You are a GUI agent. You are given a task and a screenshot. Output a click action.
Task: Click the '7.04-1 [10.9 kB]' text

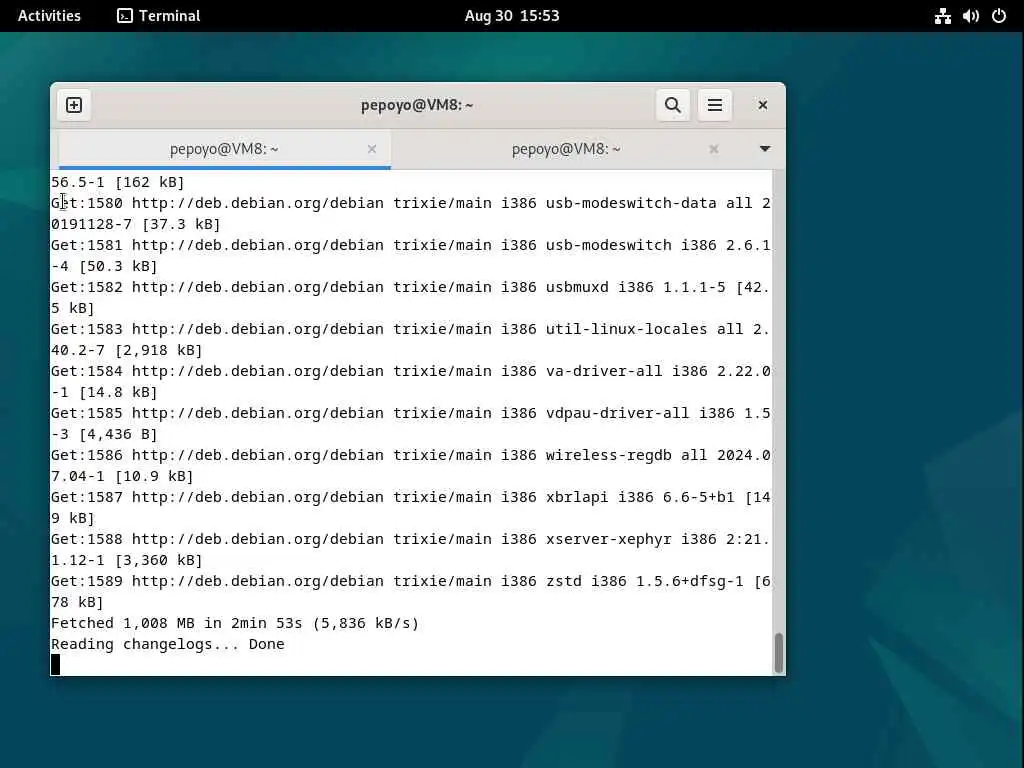coord(122,476)
